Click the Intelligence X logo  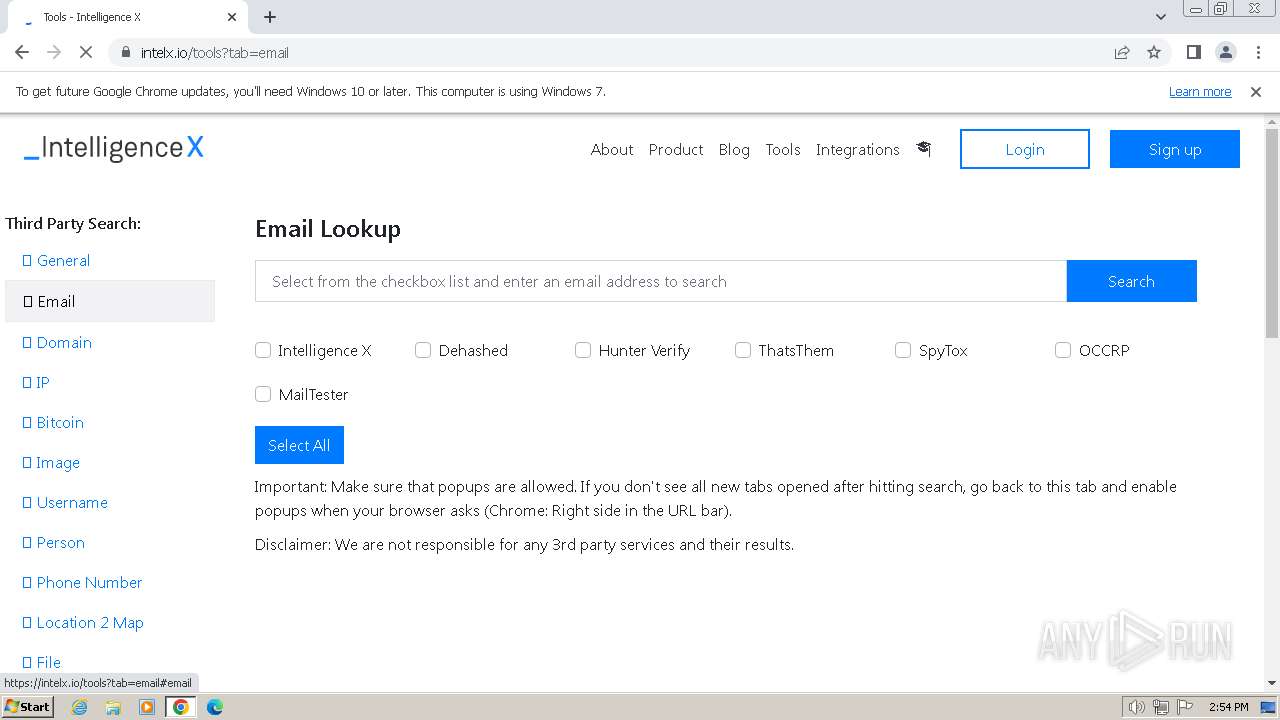(114, 148)
